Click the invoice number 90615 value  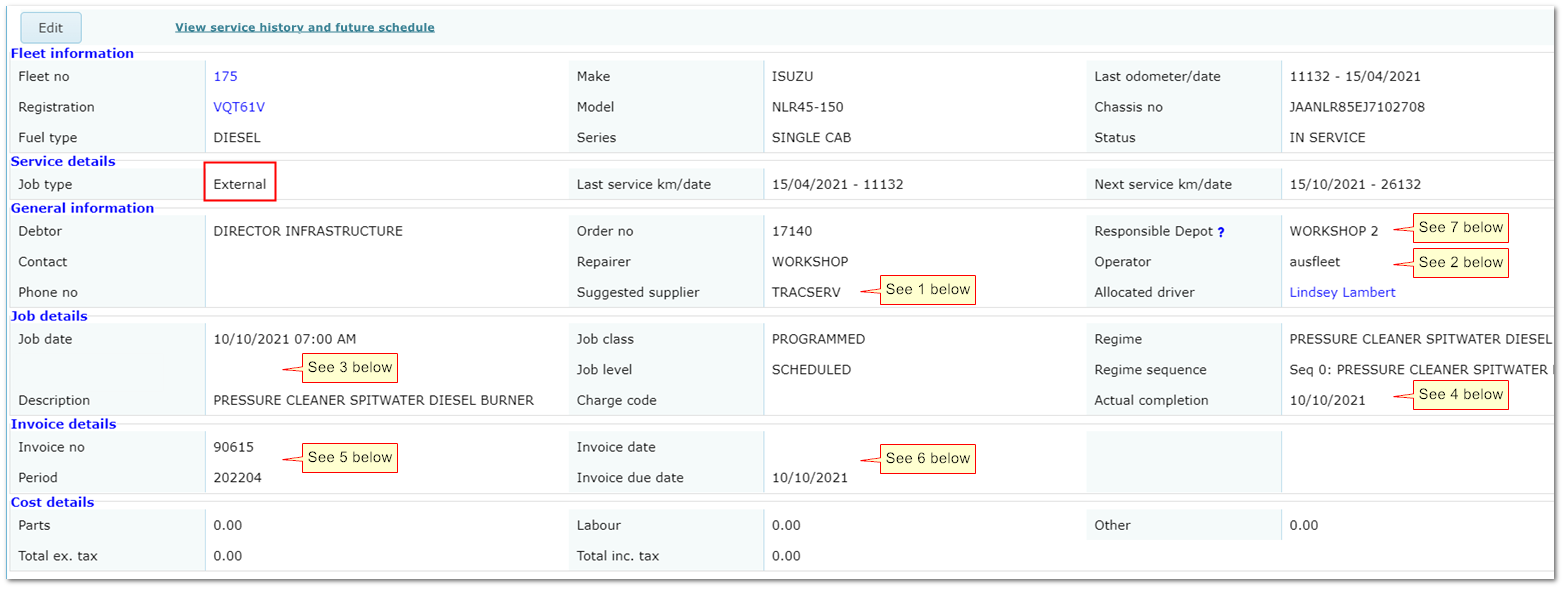[233, 447]
